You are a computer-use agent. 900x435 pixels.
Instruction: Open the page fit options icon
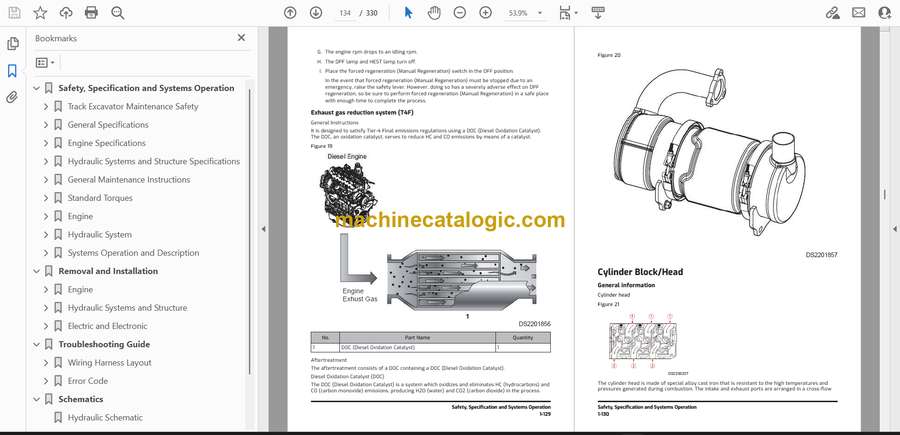[x=567, y=13]
